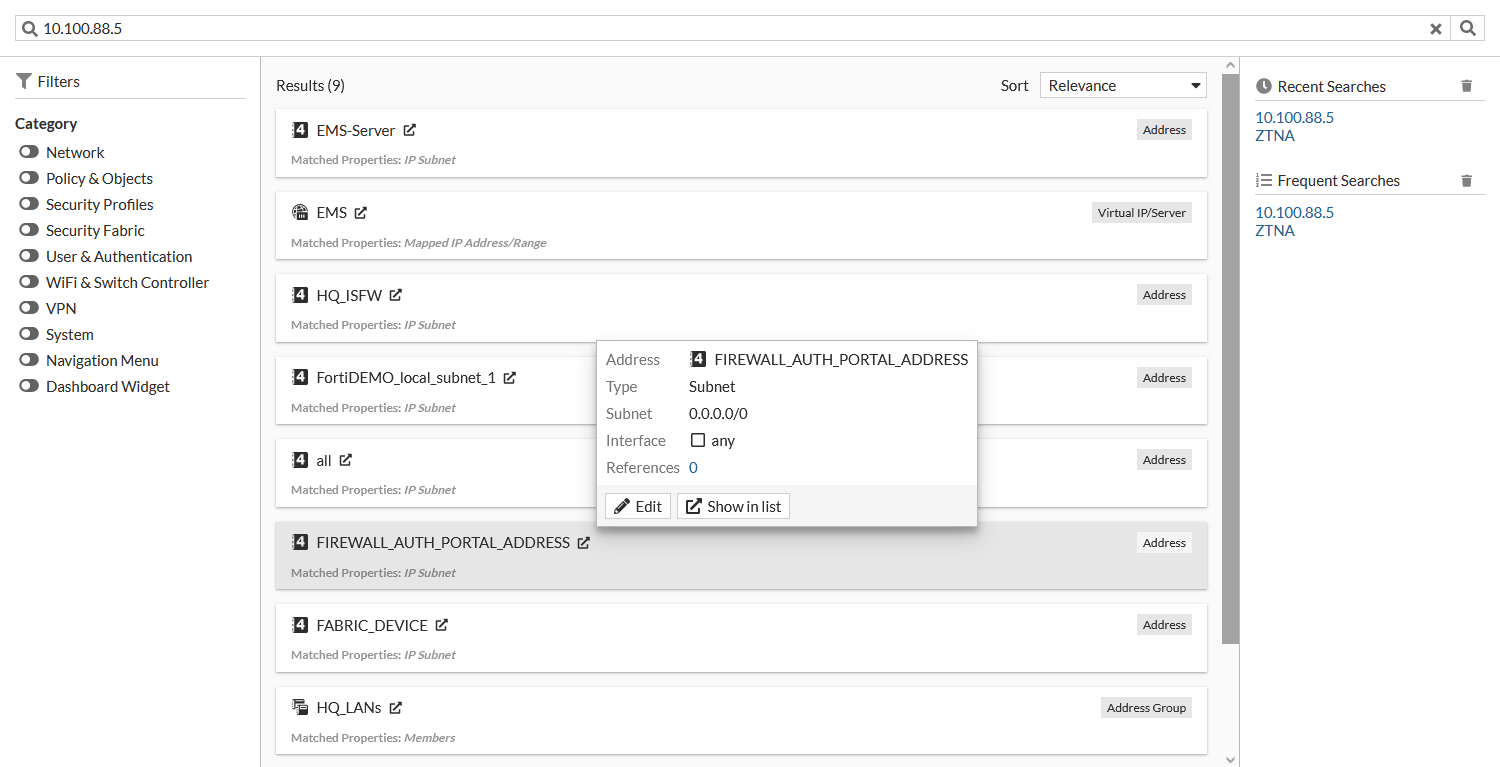Enable the Network category filter
This screenshot has width=1500, height=767.
coord(29,152)
